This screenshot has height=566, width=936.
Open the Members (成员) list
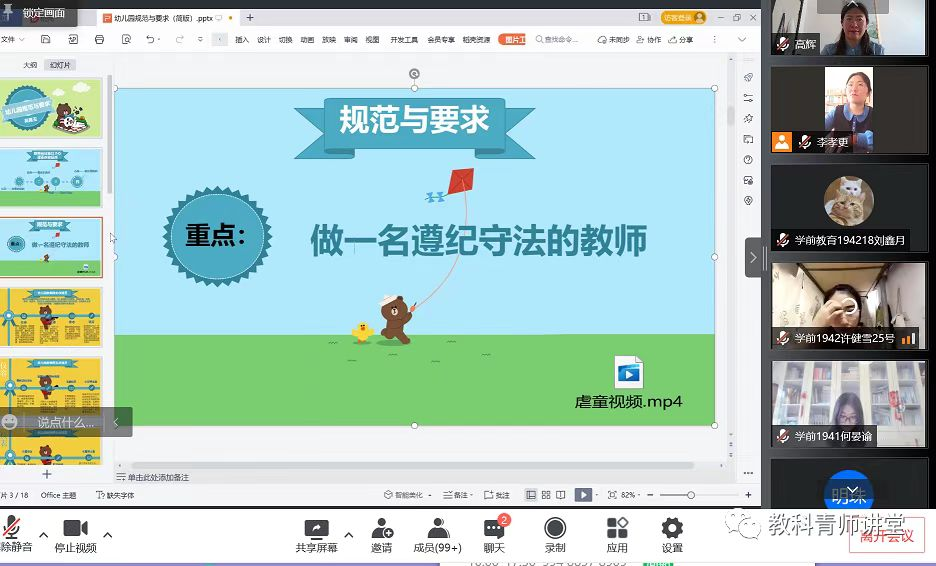(x=437, y=530)
